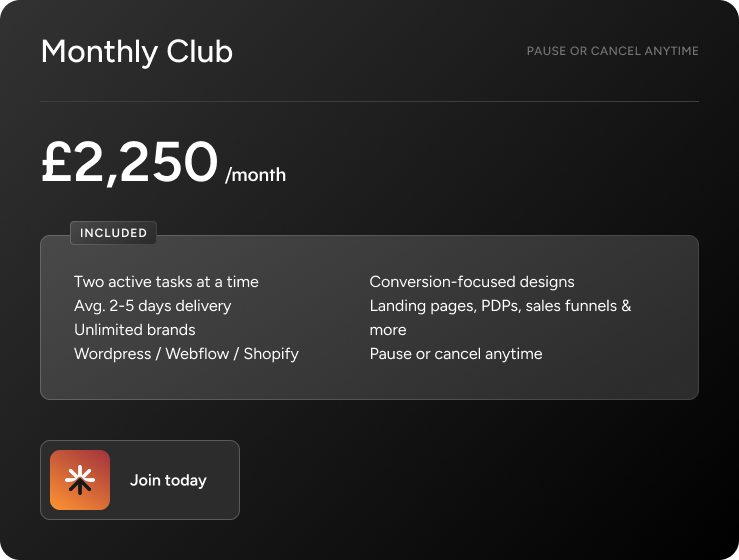Click the horizontal divider under the heading
Image resolution: width=739 pixels, height=560 pixels.
coord(370,101)
